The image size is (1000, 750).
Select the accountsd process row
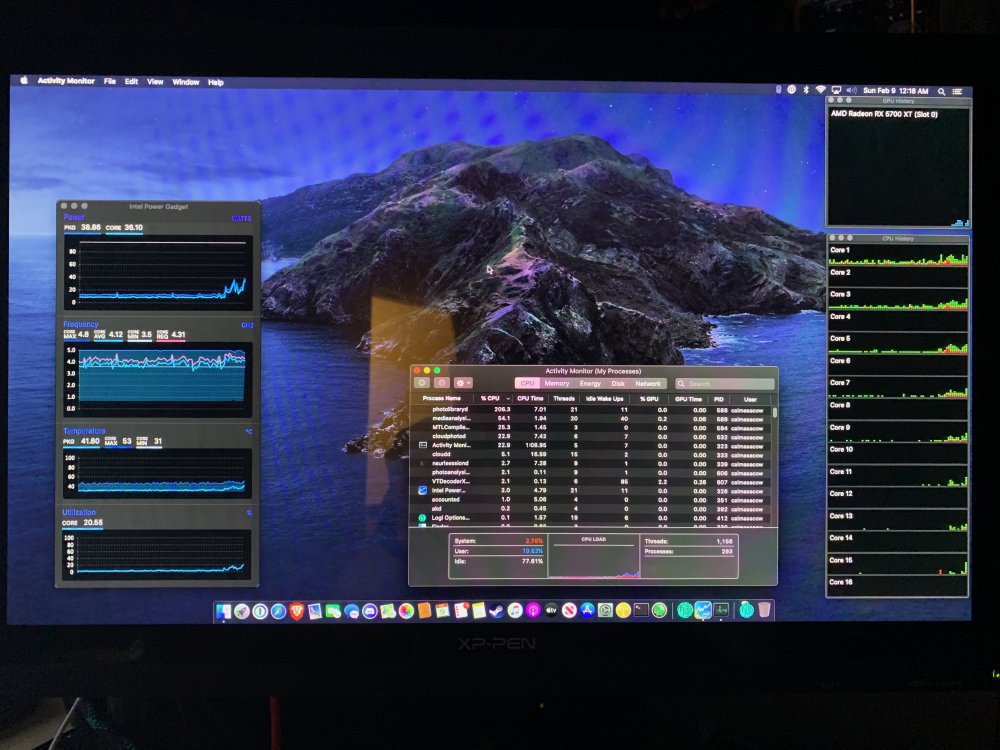[x=592, y=499]
